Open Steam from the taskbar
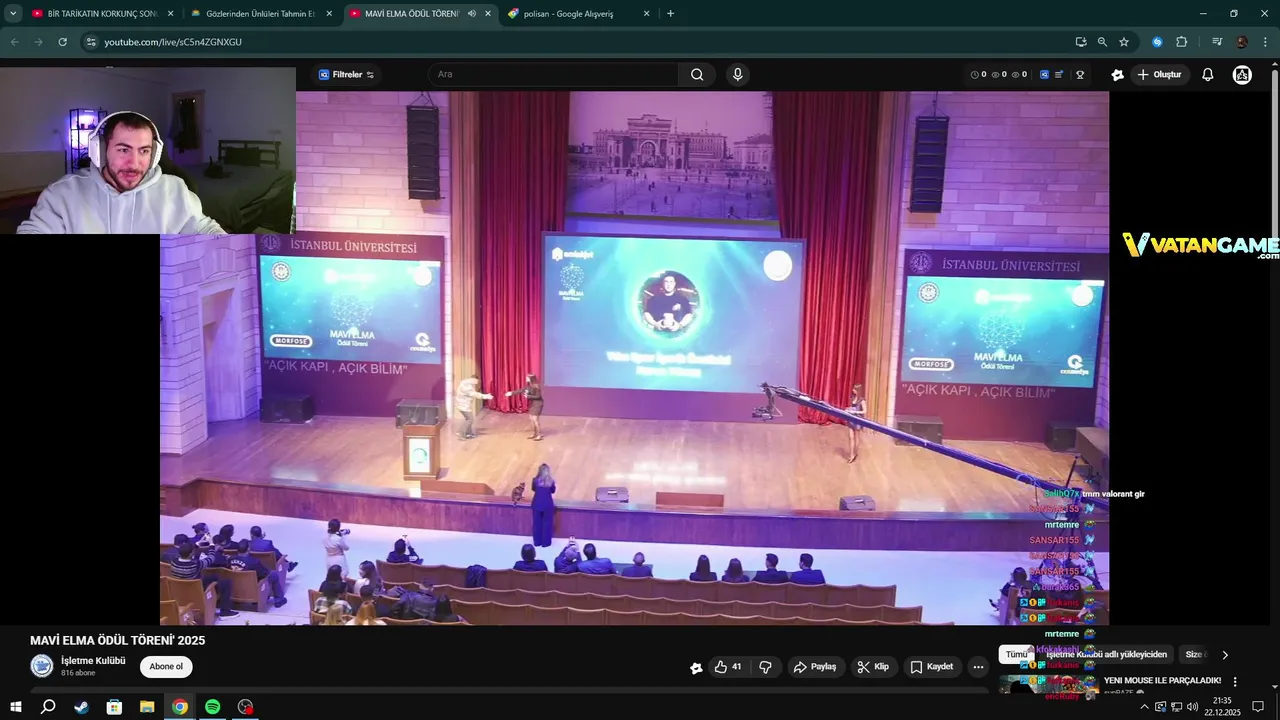This screenshot has width=1280, height=720. click(81, 707)
